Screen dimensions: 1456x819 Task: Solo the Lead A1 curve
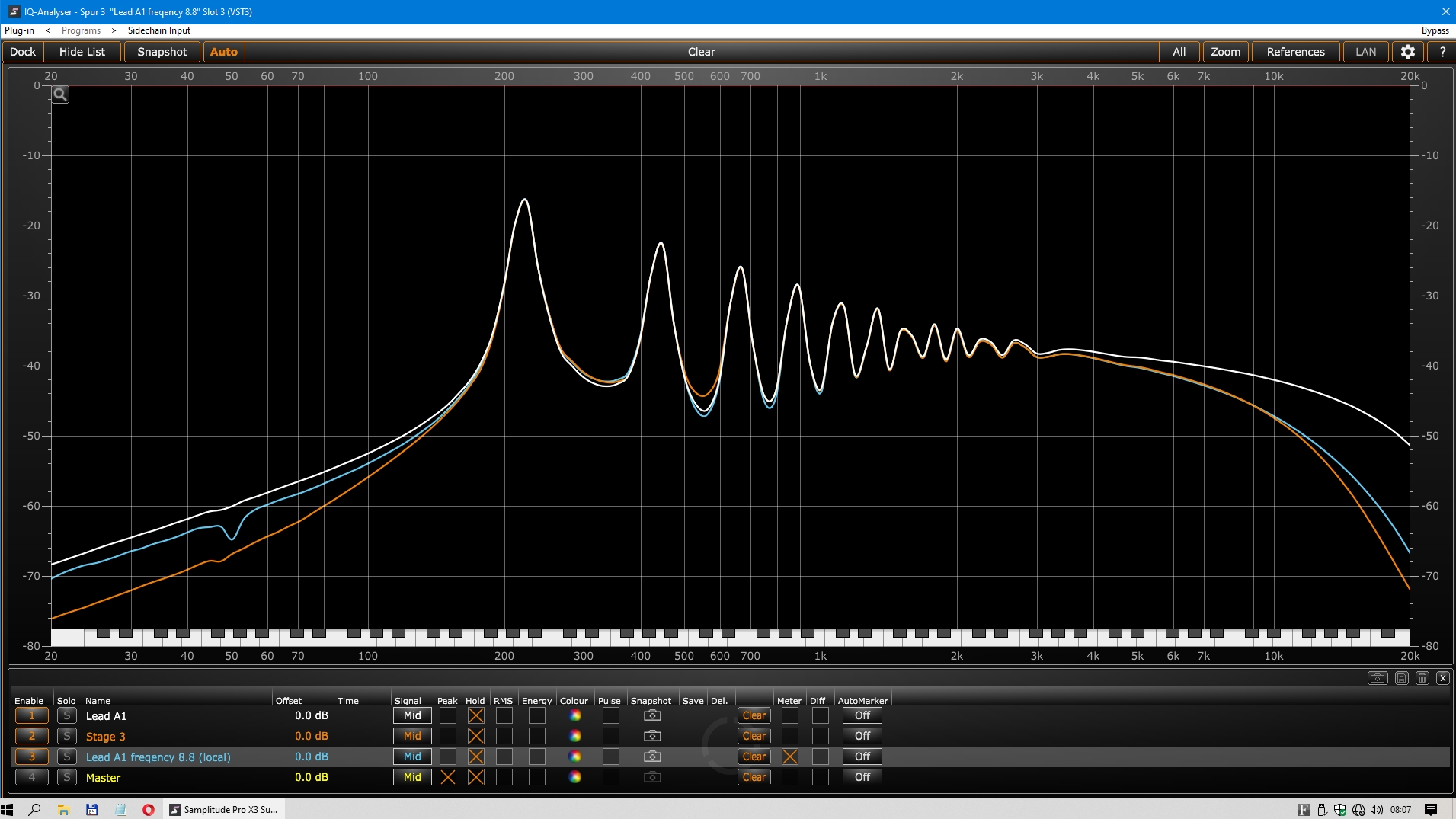coord(67,715)
